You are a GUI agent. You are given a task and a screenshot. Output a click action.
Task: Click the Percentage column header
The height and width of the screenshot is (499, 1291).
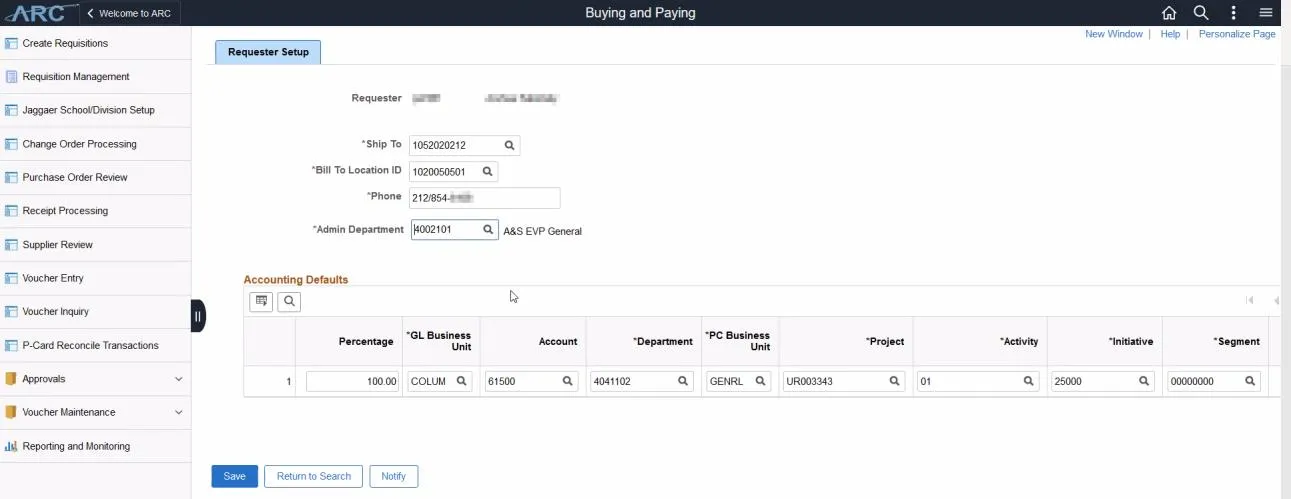tap(366, 342)
